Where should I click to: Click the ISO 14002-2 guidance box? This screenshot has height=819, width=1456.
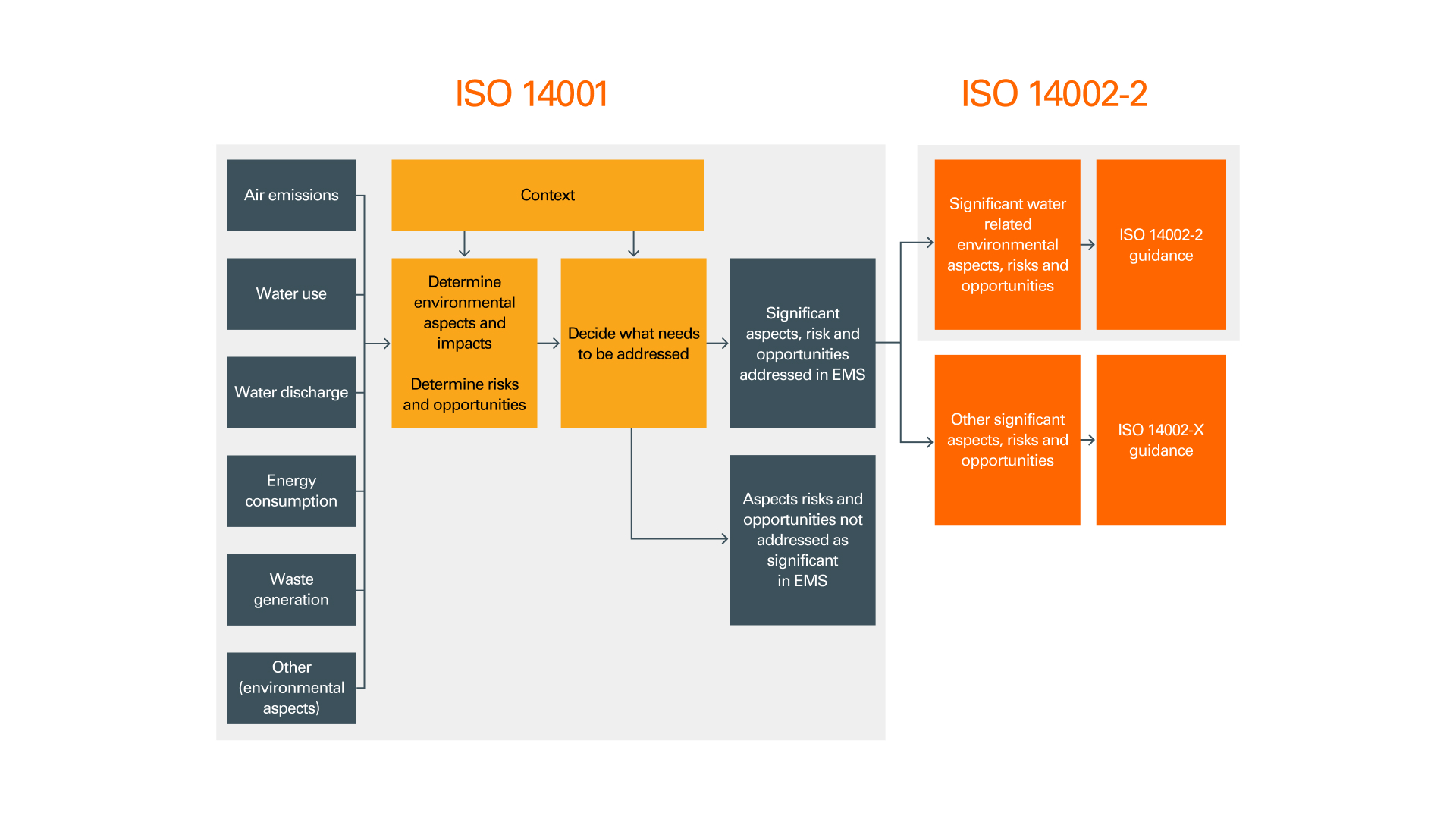click(x=1160, y=244)
